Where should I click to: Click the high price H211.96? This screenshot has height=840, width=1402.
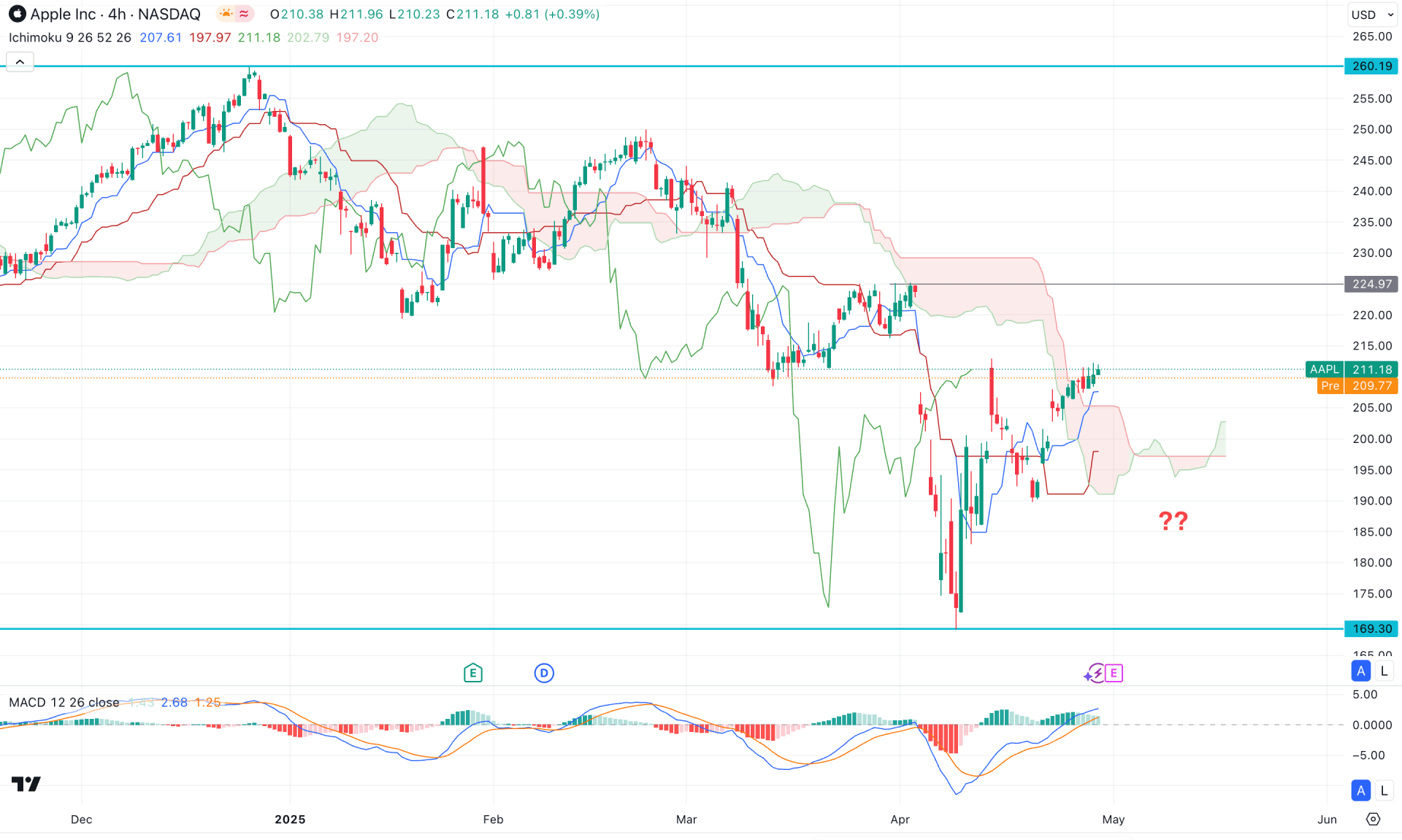[x=356, y=14]
